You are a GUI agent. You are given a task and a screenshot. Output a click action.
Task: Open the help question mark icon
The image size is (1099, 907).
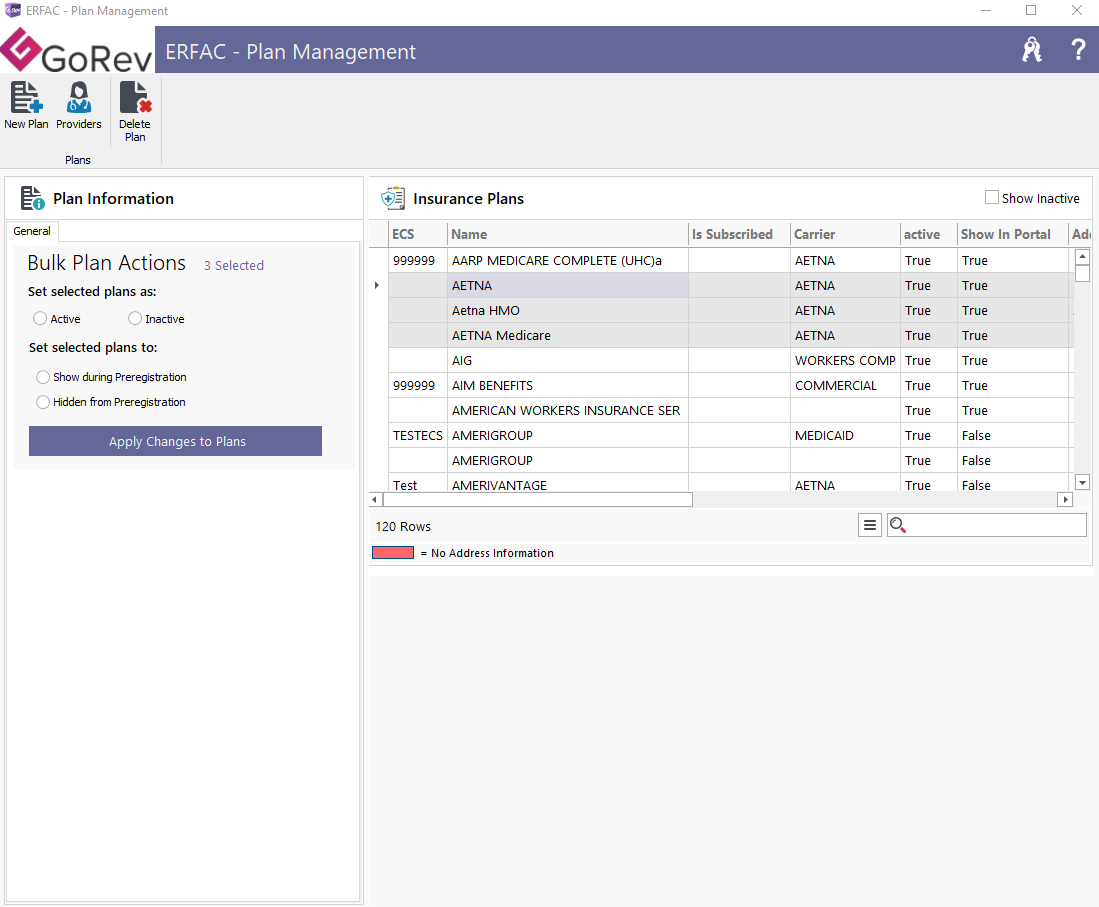(x=1078, y=50)
